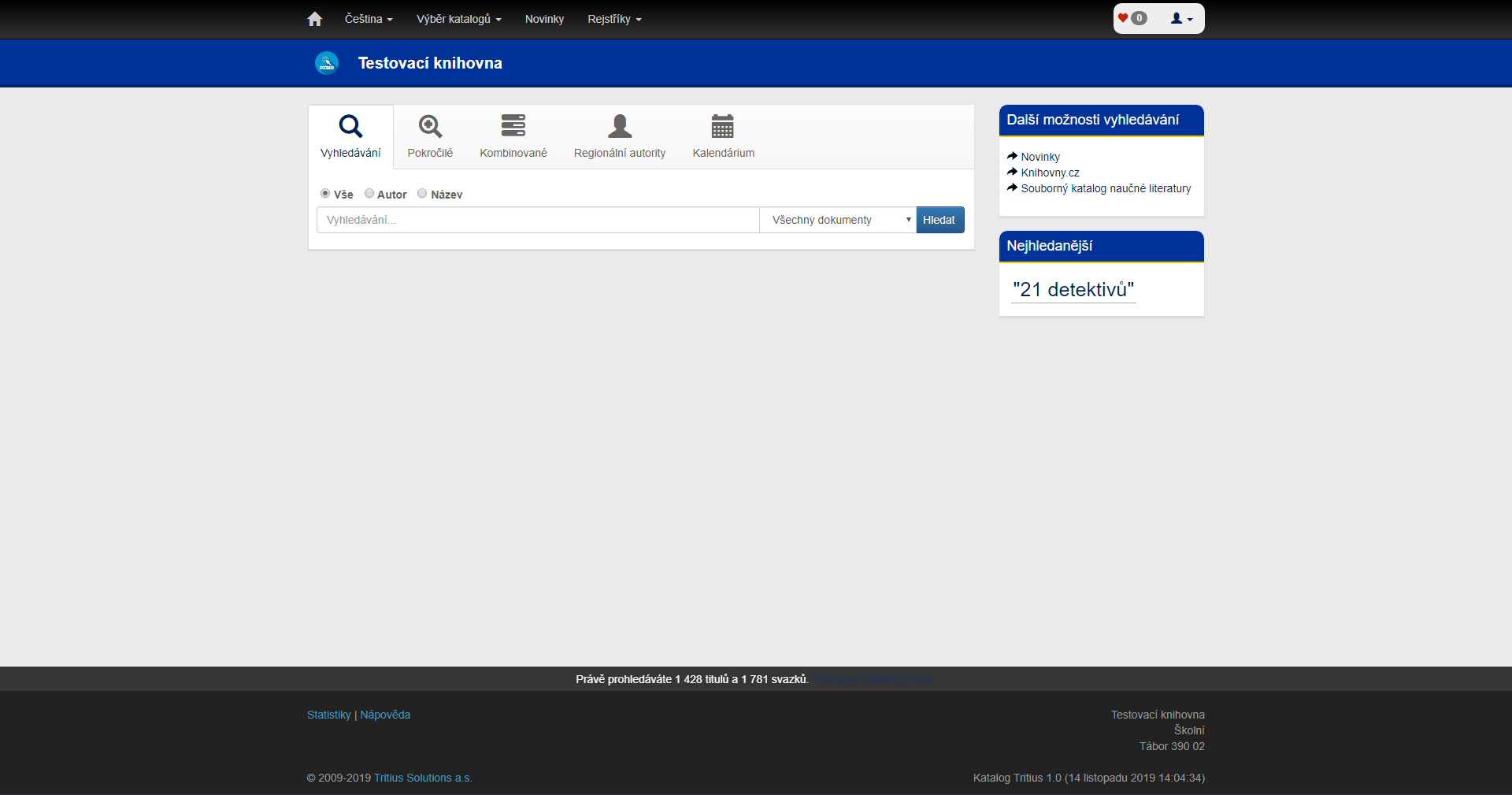Expand the Rejstříky dropdown menu
This screenshot has height=795, width=1512.
click(x=614, y=19)
